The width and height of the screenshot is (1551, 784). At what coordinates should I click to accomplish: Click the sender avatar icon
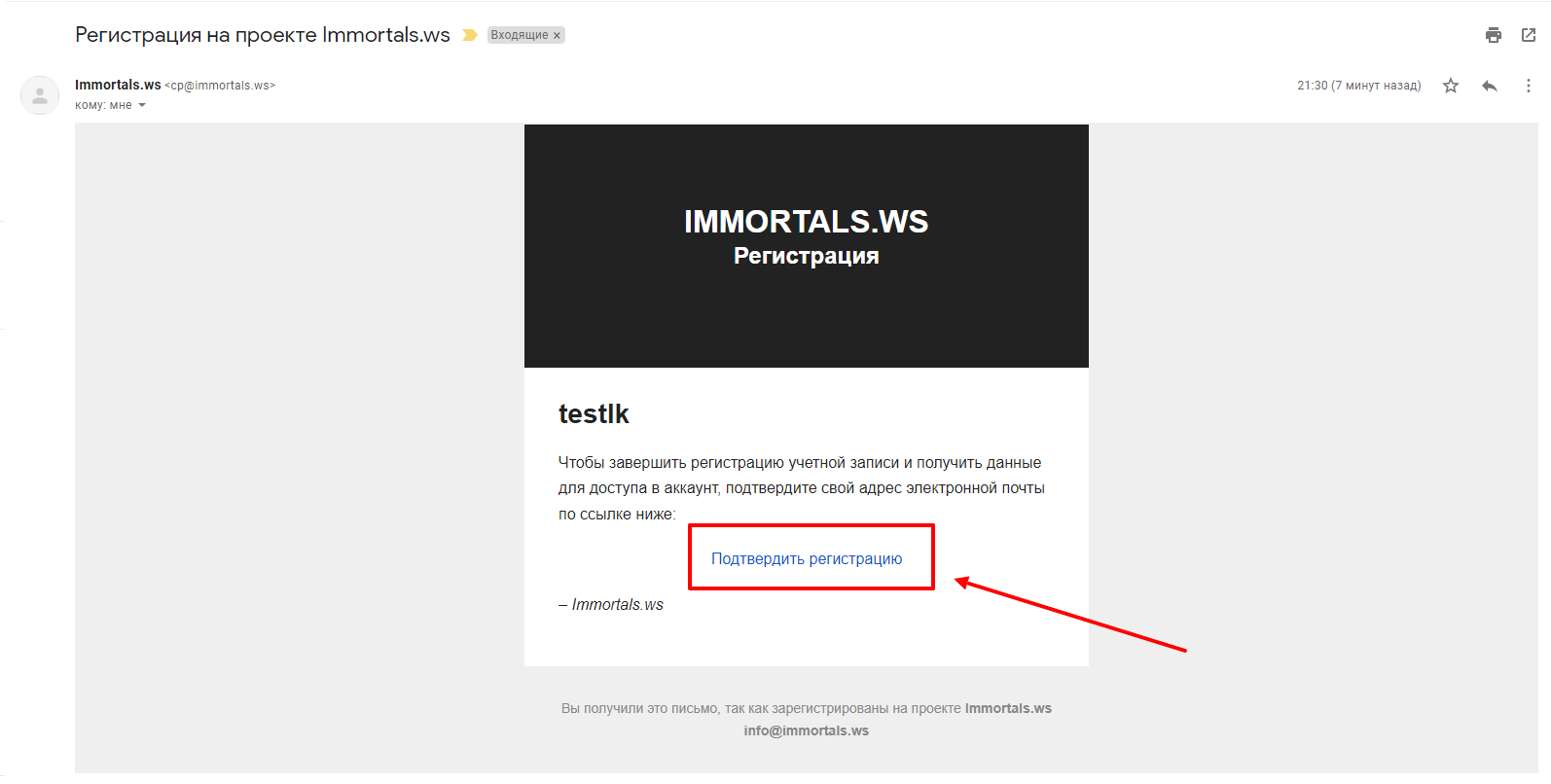(x=40, y=95)
